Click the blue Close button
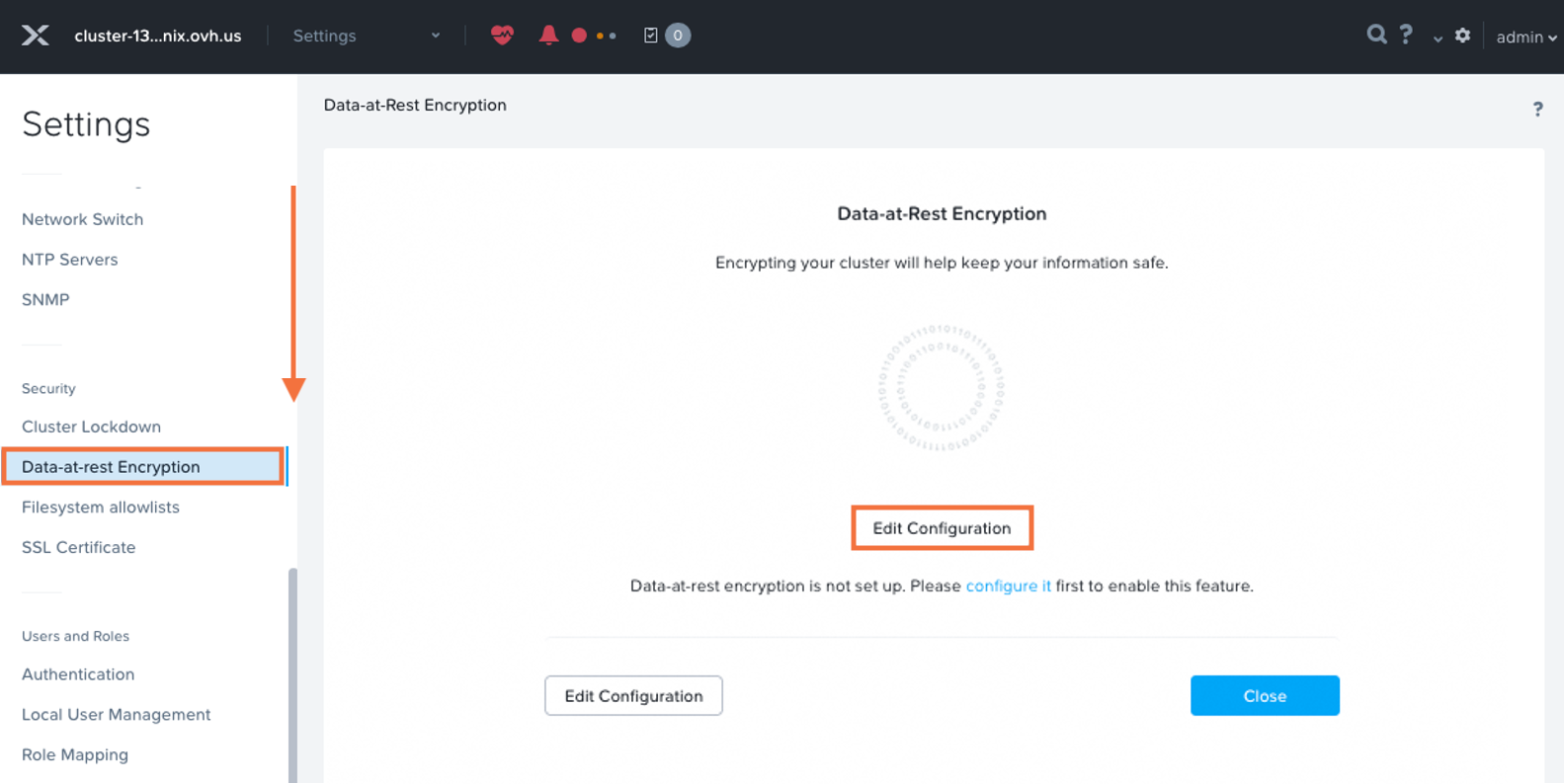1564x784 pixels. click(1265, 696)
